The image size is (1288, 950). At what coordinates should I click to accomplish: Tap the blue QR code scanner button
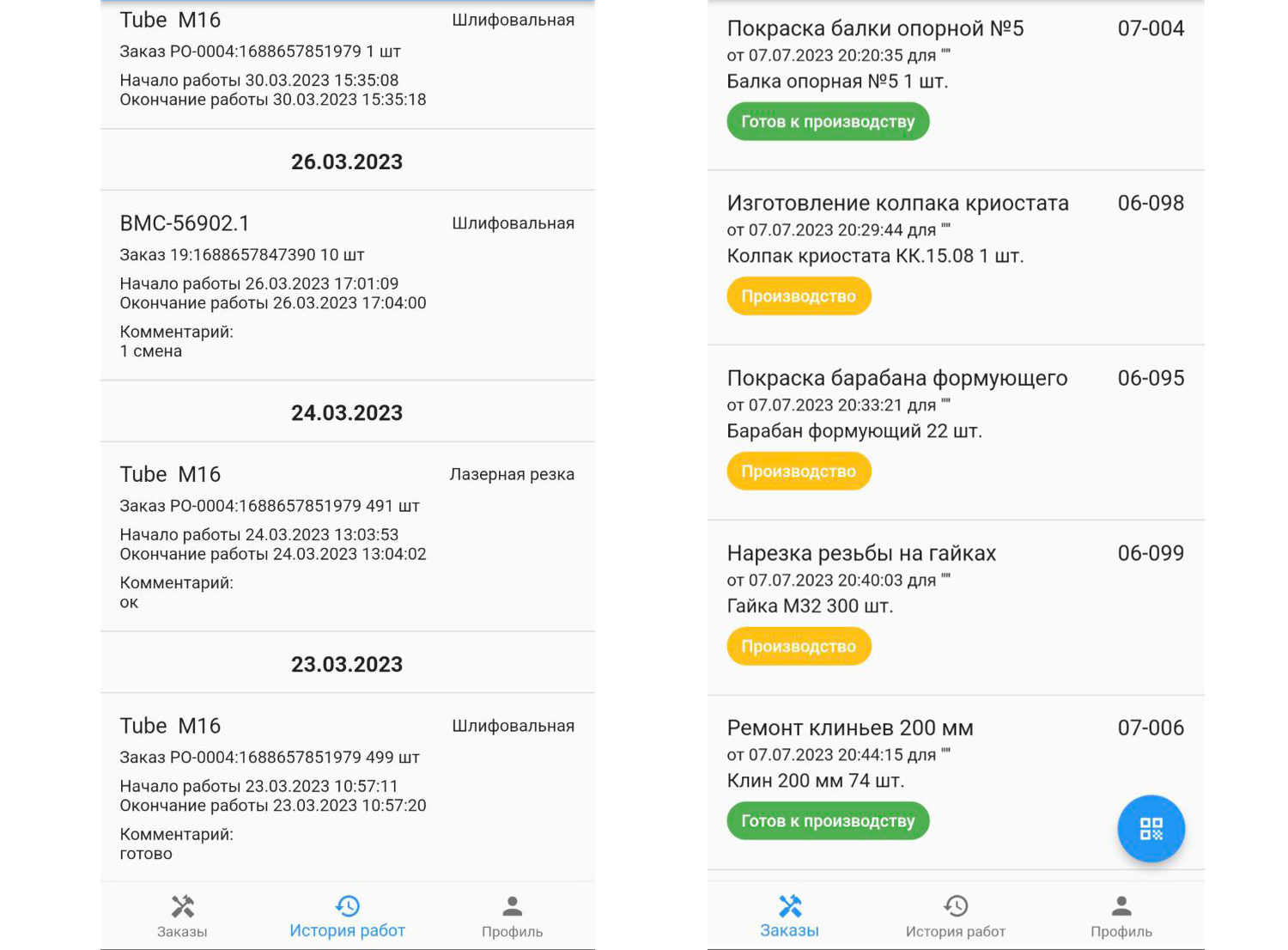(1151, 828)
